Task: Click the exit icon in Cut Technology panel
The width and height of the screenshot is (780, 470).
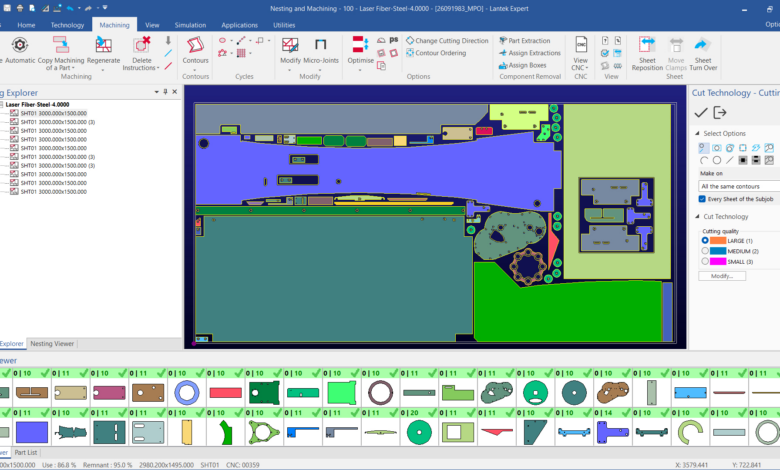Action: 720,112
